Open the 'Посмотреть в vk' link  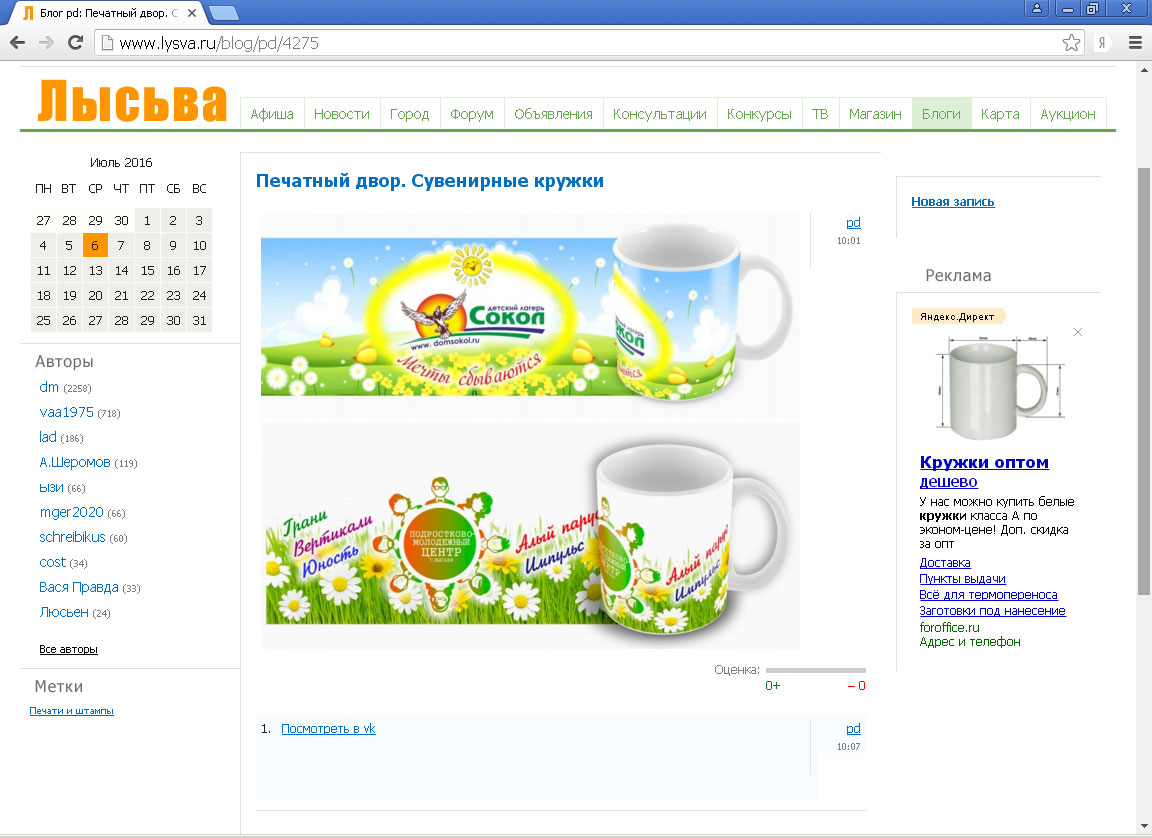point(328,729)
